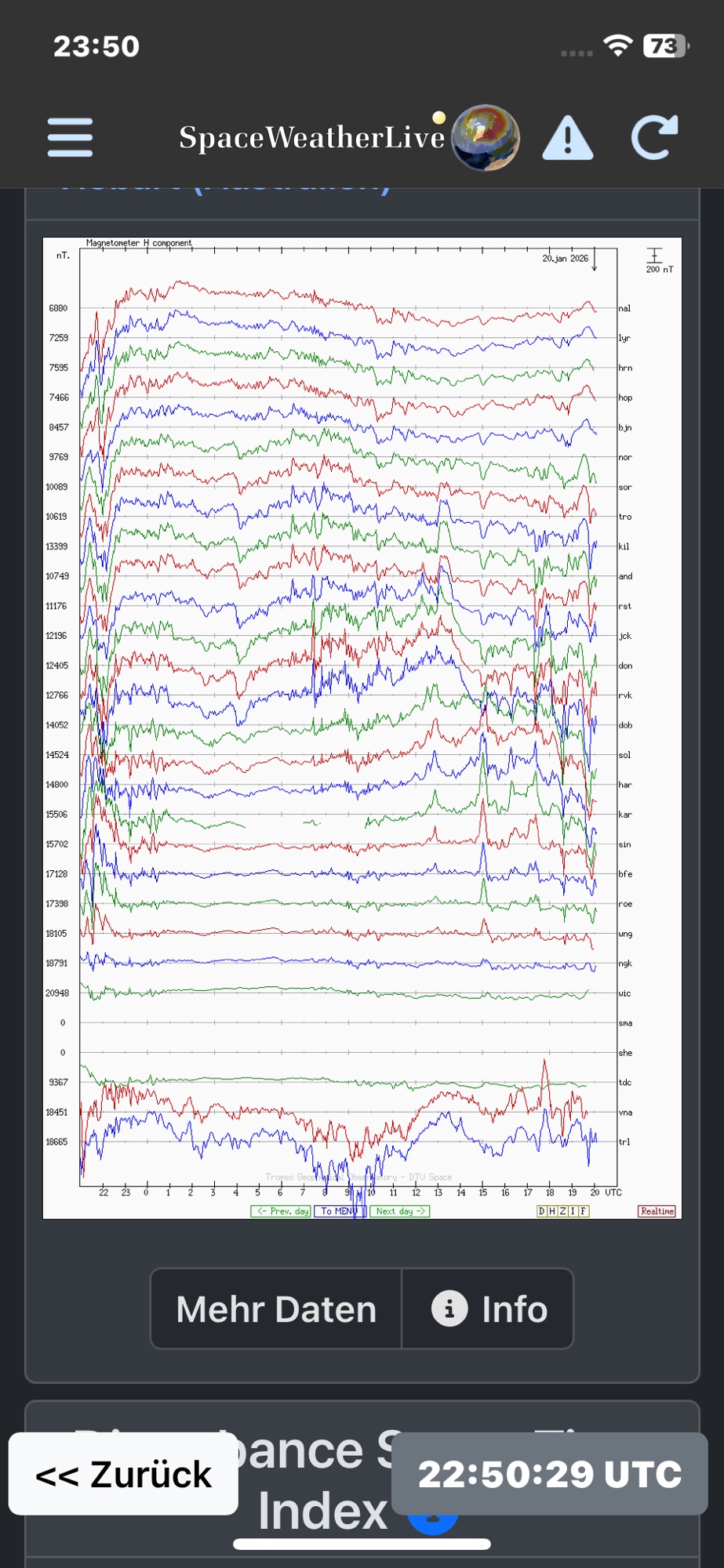Tap the Info circle icon
Image resolution: width=724 pixels, height=1568 pixels.
(449, 1308)
